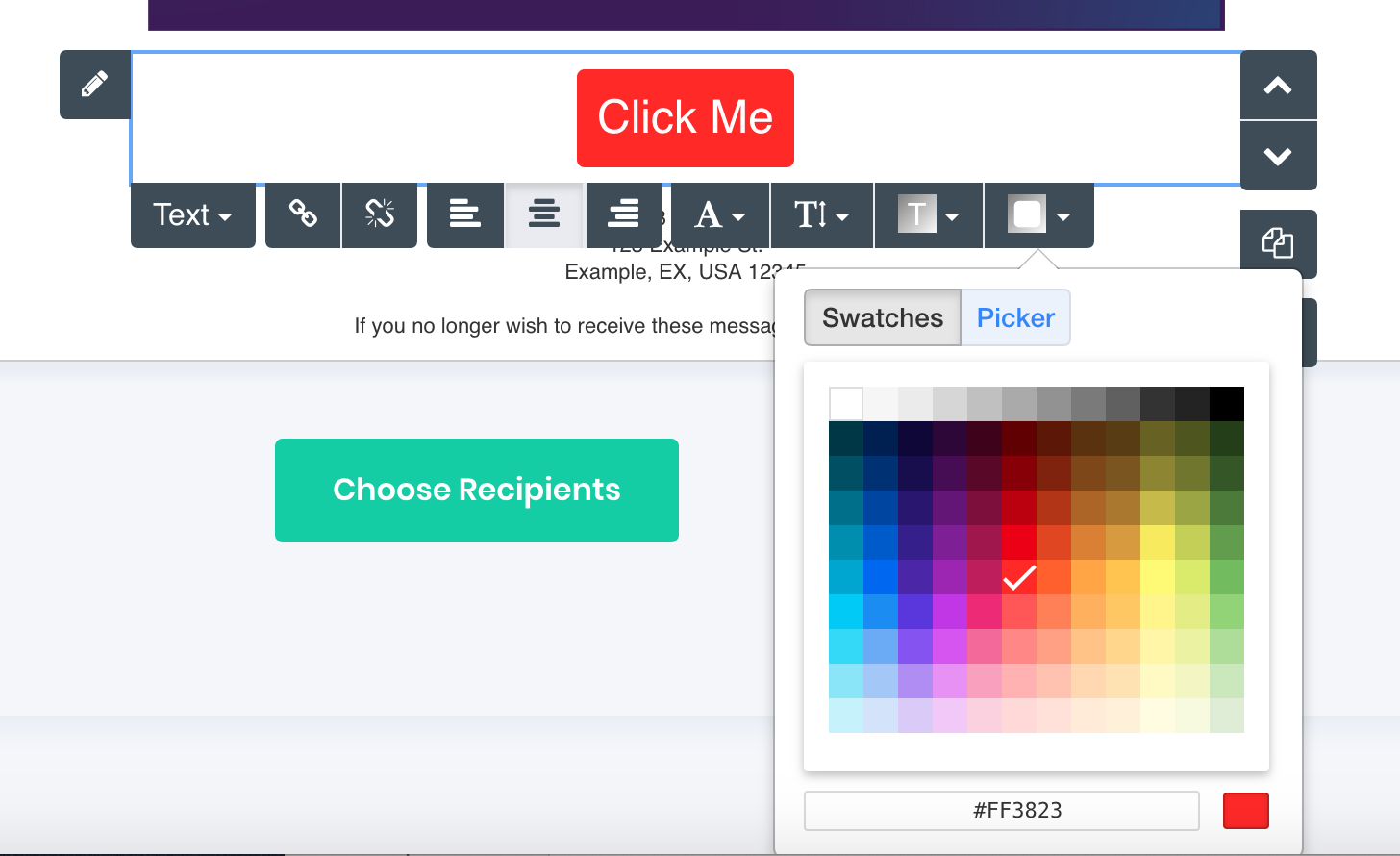Viewport: 1400px width, 856px height.
Task: Switch to the Swatches tab
Action: (x=883, y=317)
